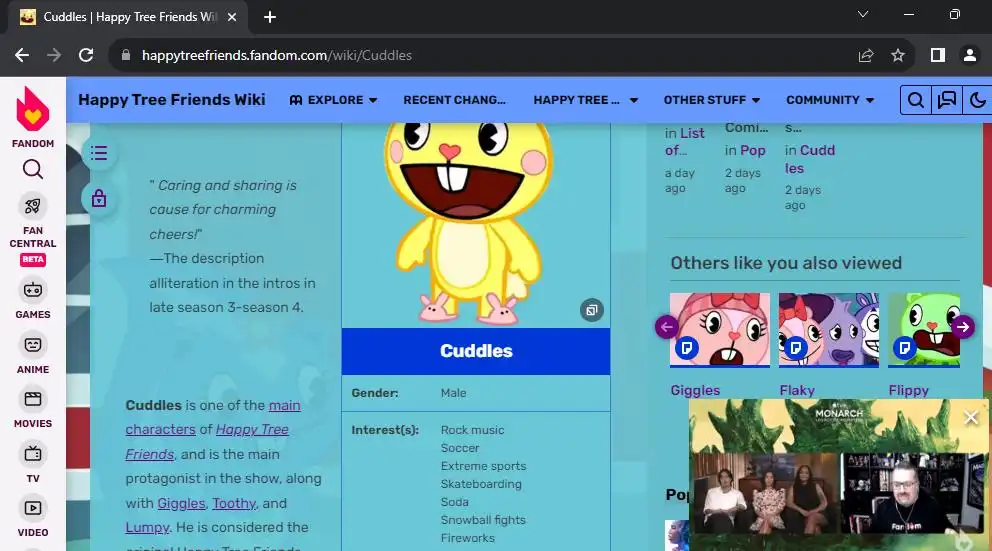Open the Giggles link in article text

(x=182, y=504)
